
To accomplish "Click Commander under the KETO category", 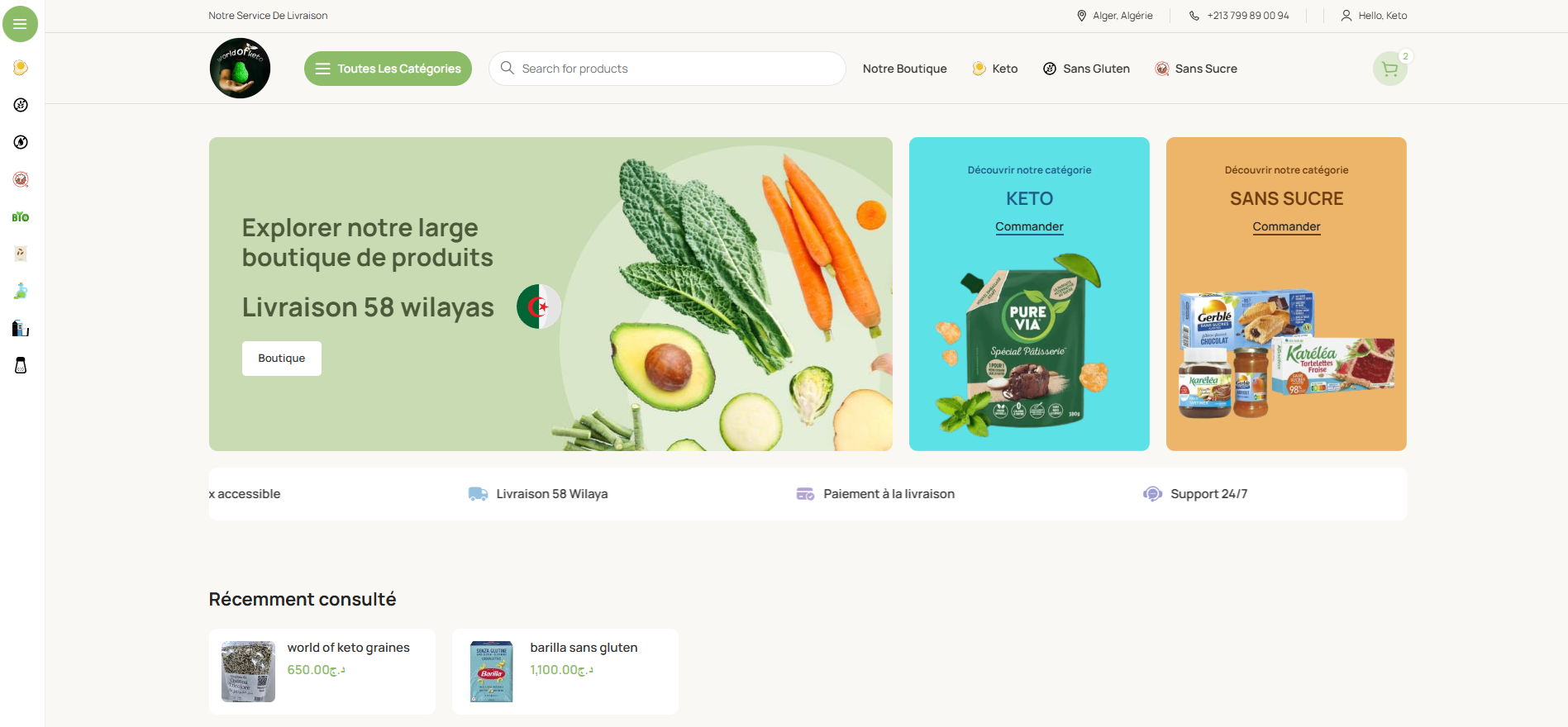I will [1029, 226].
